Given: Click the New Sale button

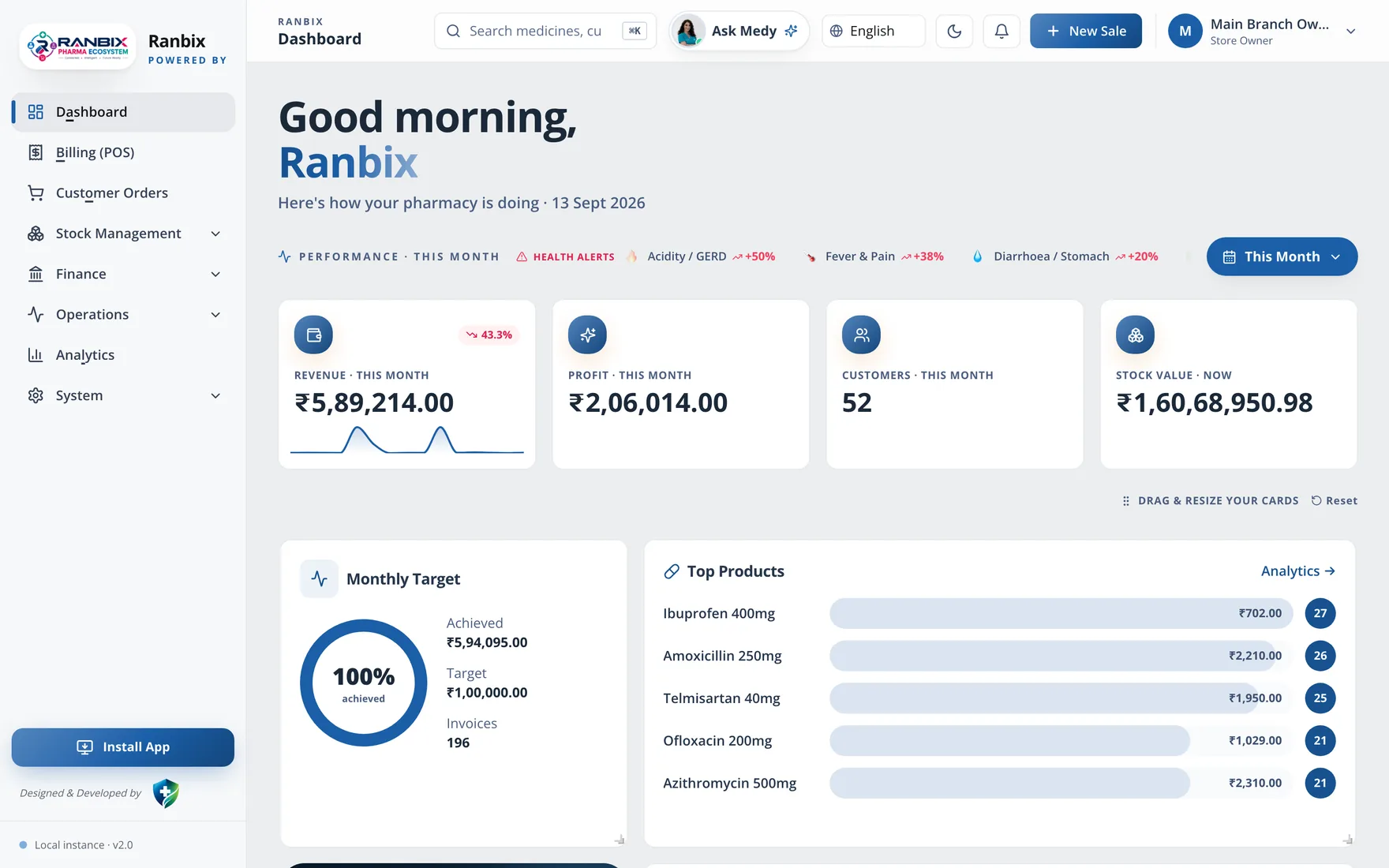Looking at the screenshot, I should click(x=1086, y=31).
